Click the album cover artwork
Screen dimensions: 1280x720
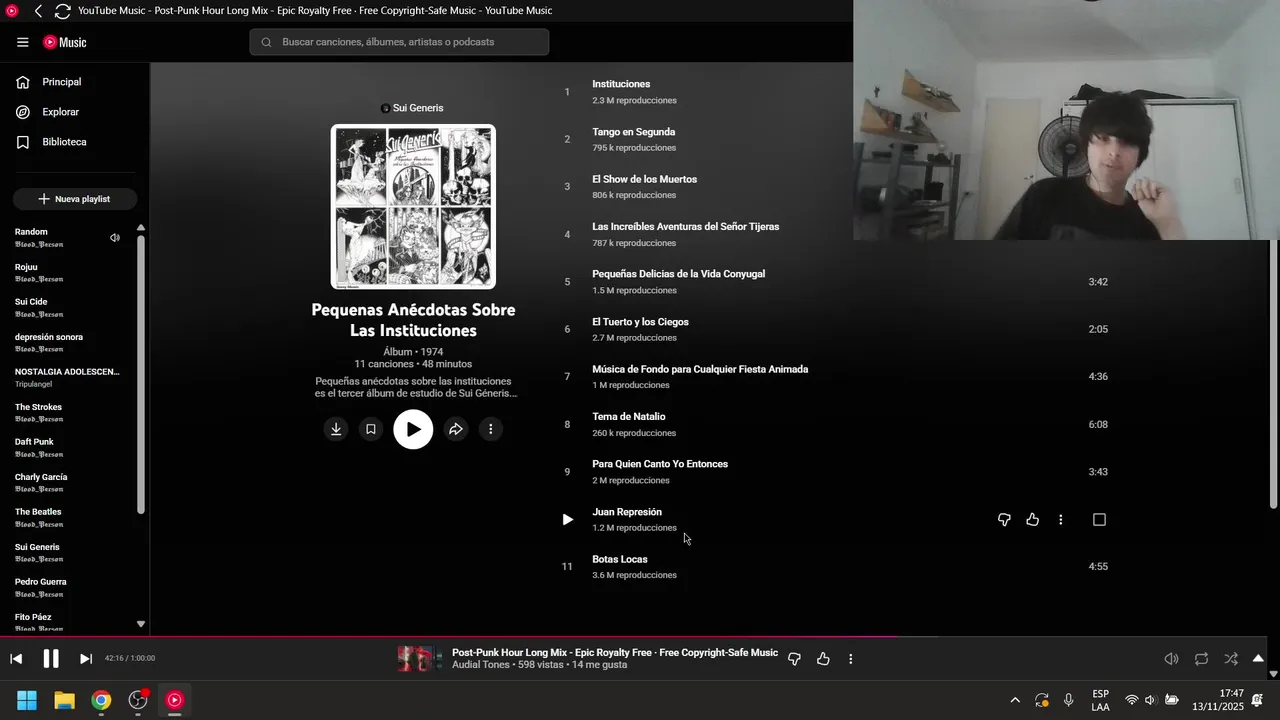[413, 206]
